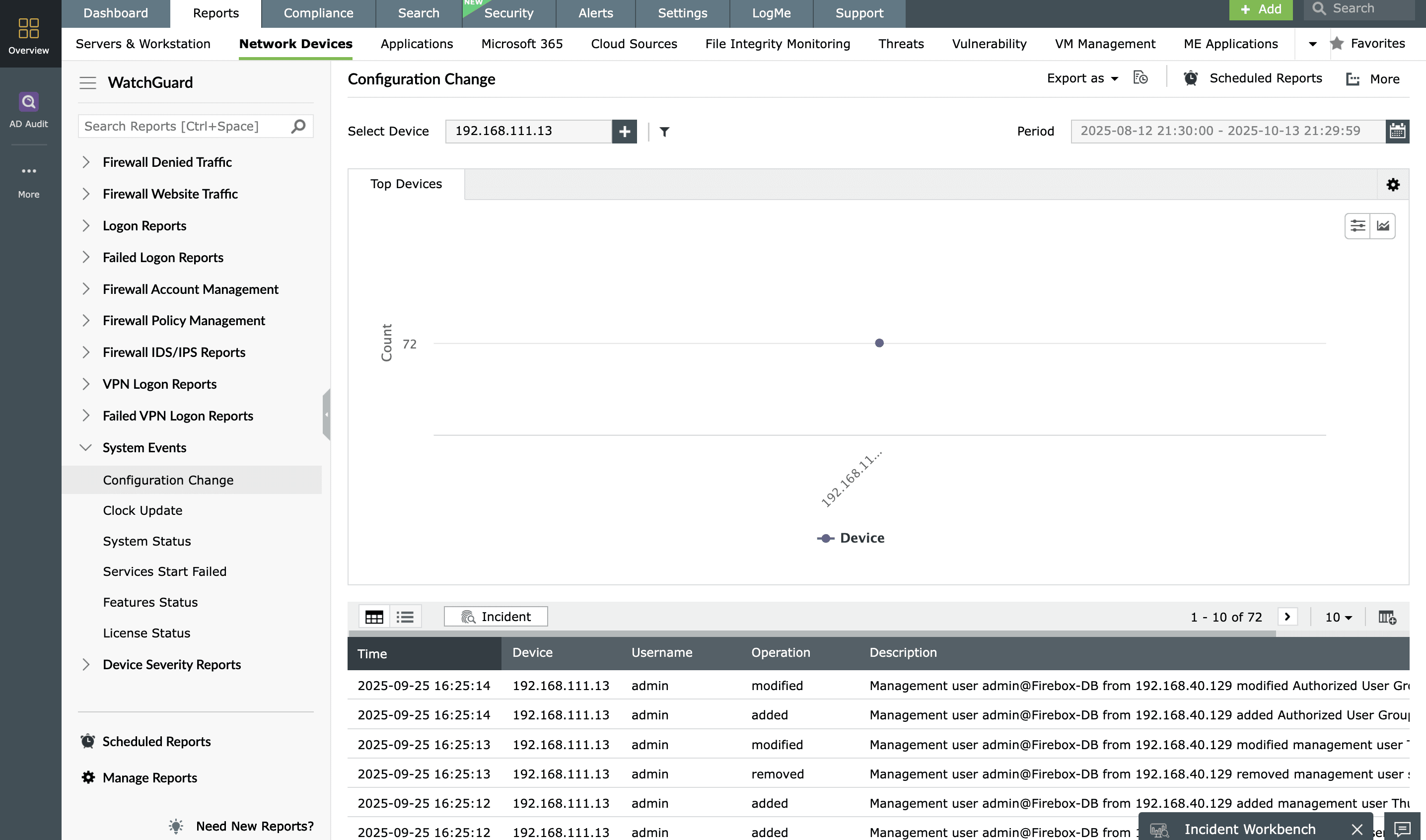Click the Incident button
Screen dimensions: 1426x840
tap(496, 617)
